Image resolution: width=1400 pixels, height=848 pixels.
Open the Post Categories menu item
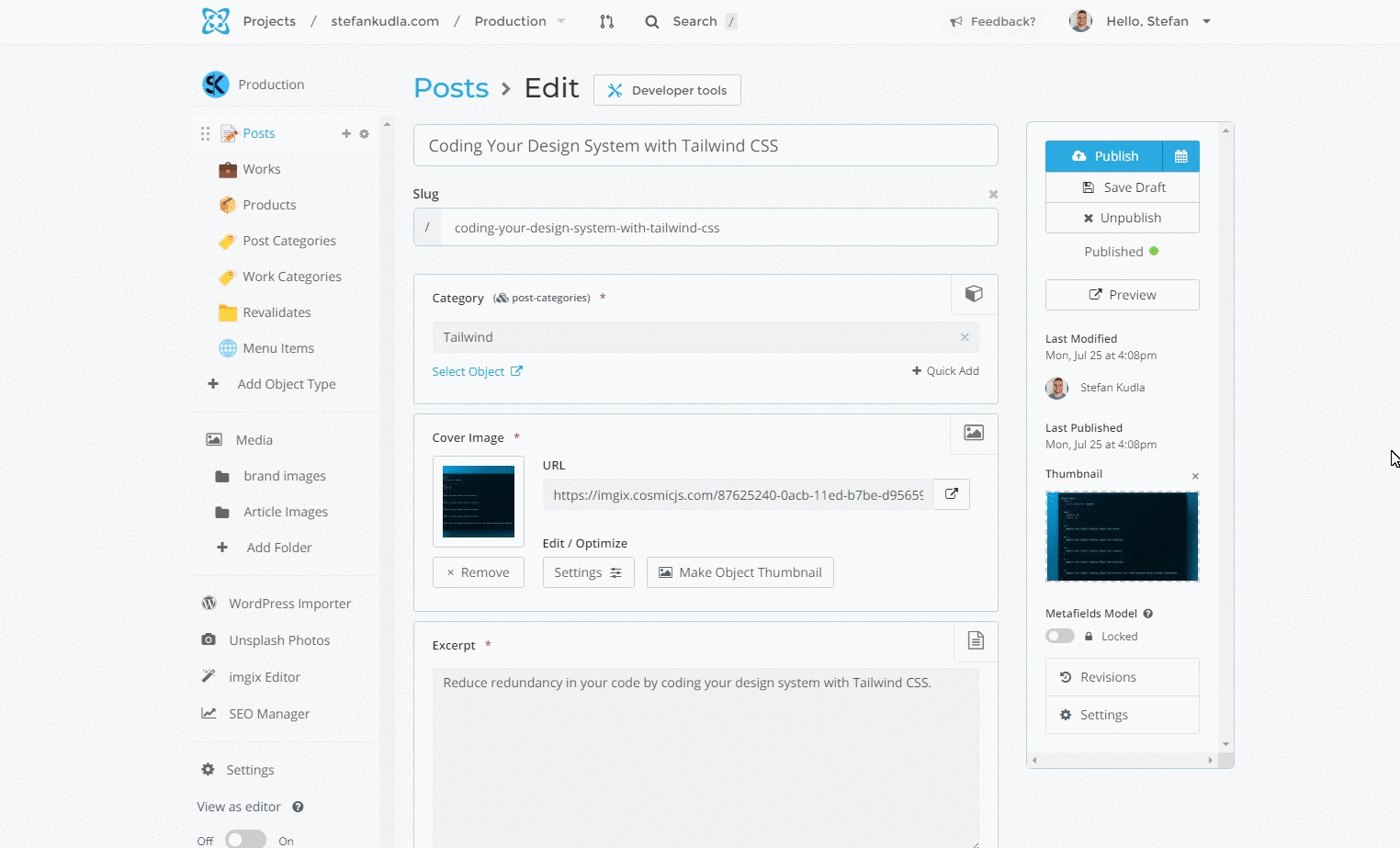click(x=277, y=241)
